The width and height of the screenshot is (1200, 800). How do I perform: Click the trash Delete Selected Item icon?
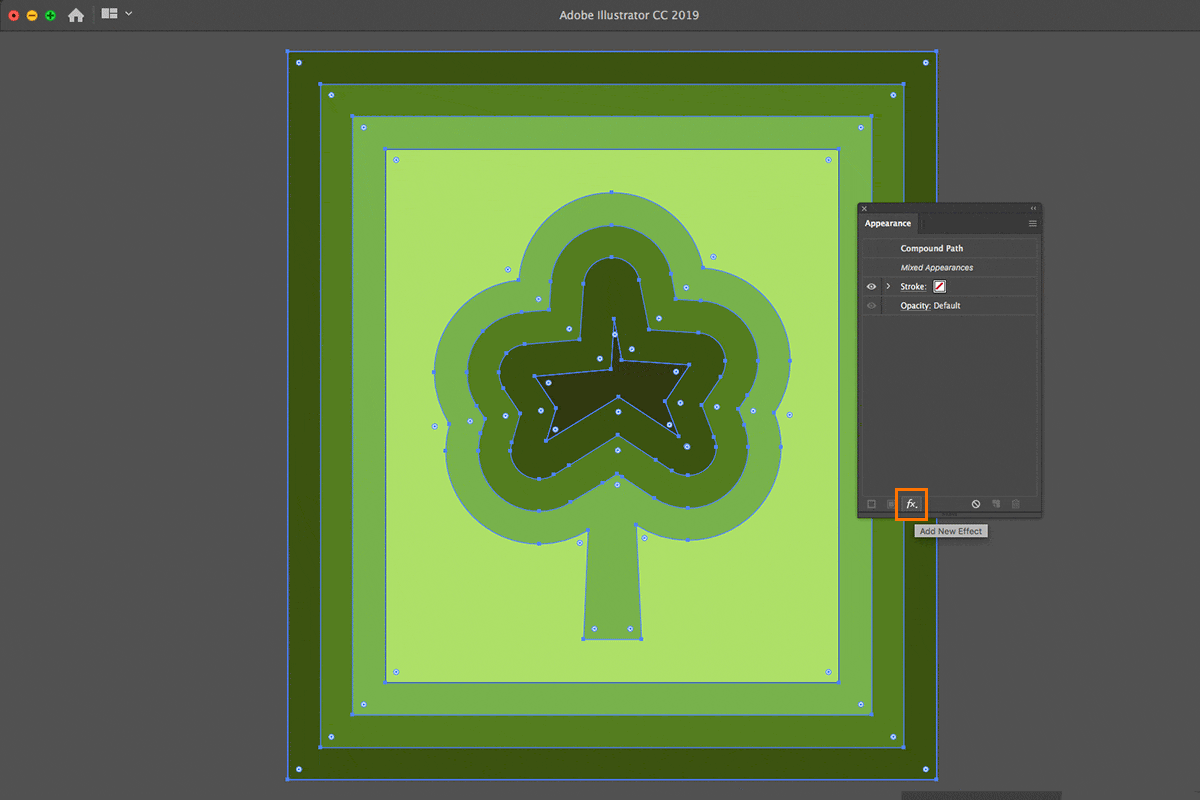coord(1015,504)
